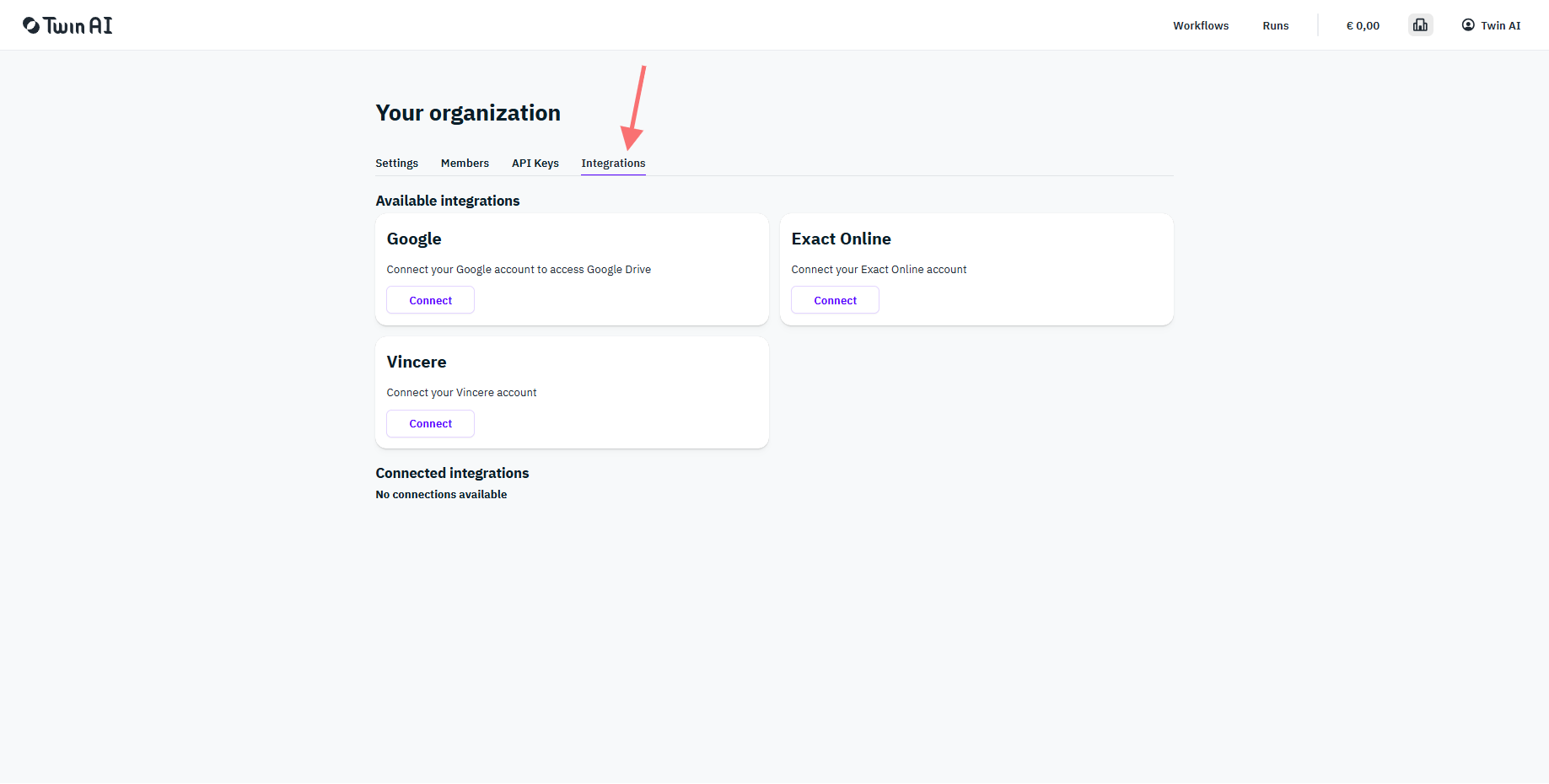
Task: Select the Google card title
Action: pos(414,239)
